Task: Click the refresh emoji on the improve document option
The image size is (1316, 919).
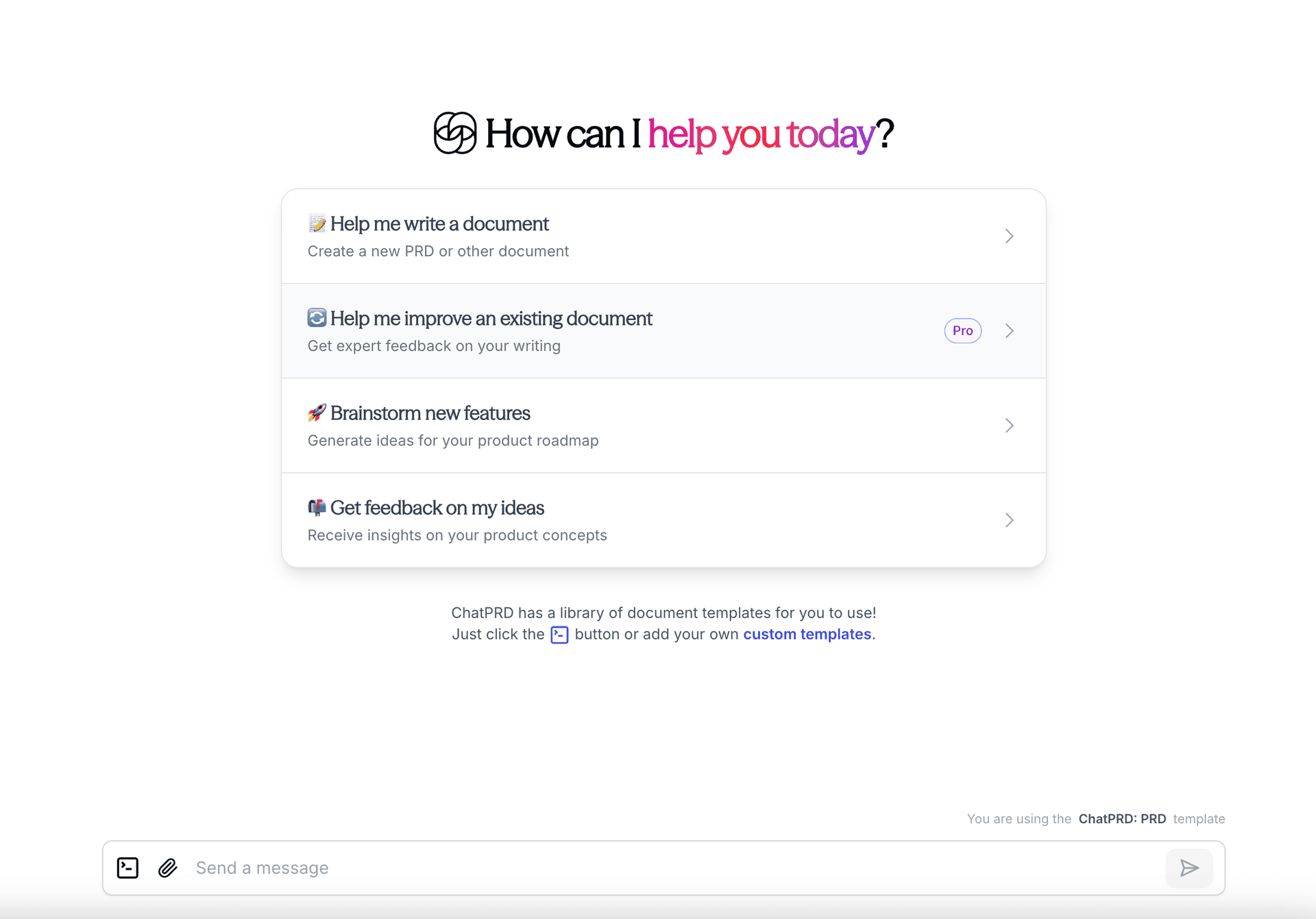Action: [x=317, y=318]
